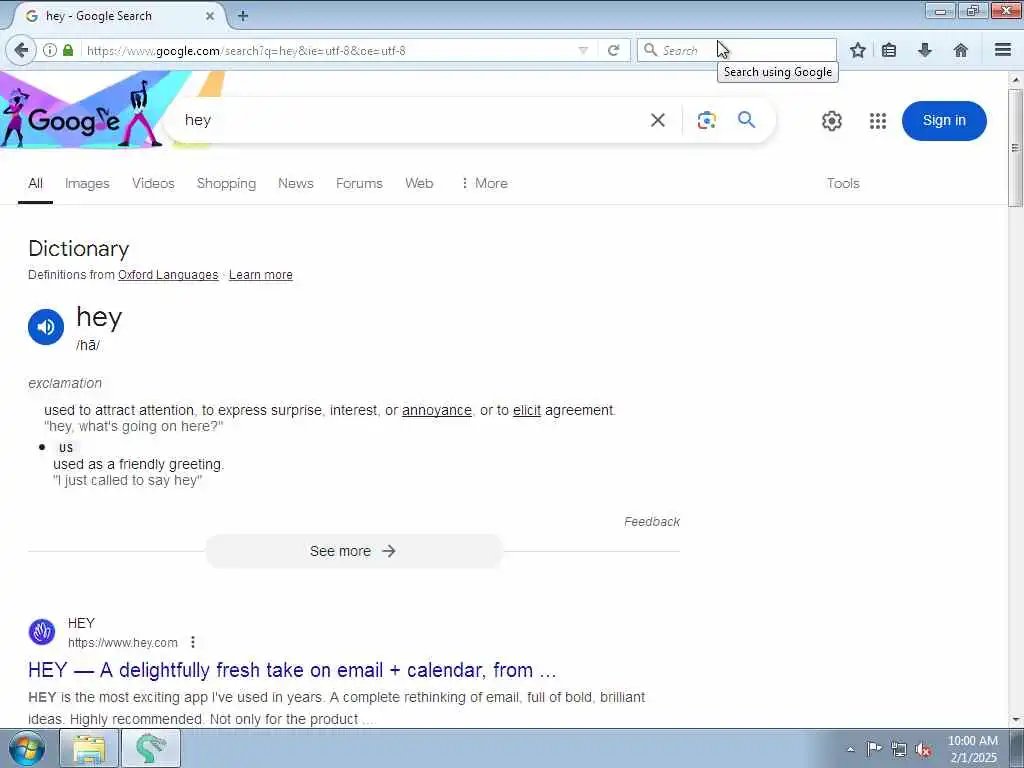Switch to the Forums tab
1024x768 pixels.
[x=359, y=184]
